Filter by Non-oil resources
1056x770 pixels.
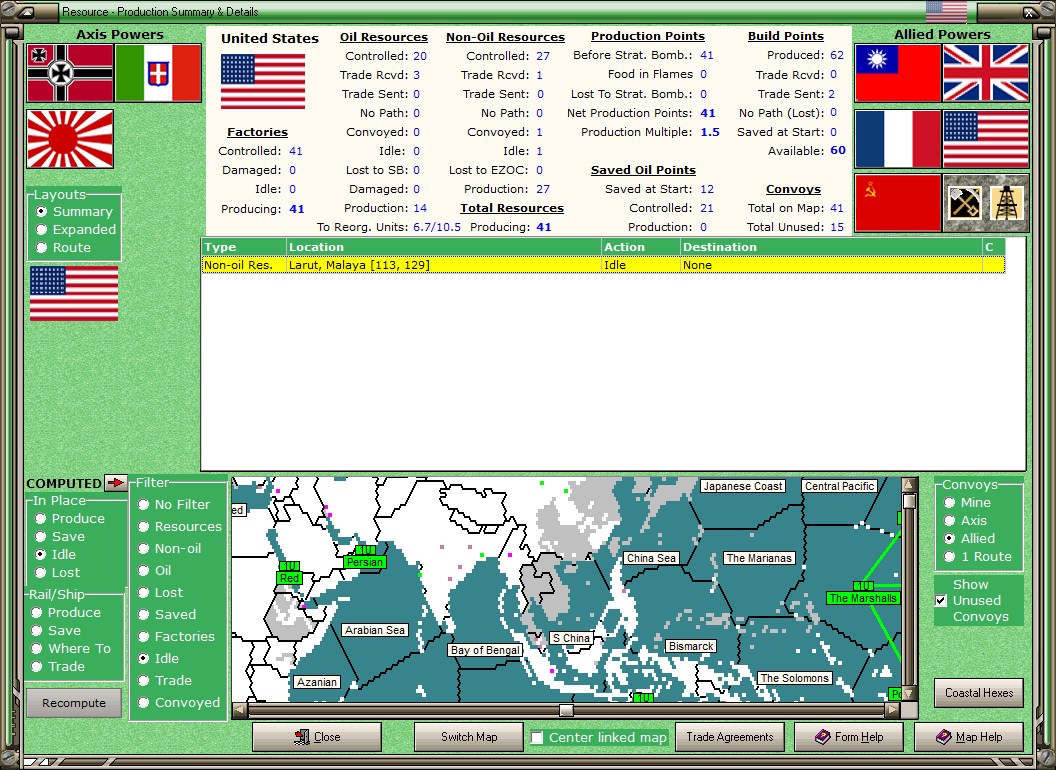click(x=169, y=549)
